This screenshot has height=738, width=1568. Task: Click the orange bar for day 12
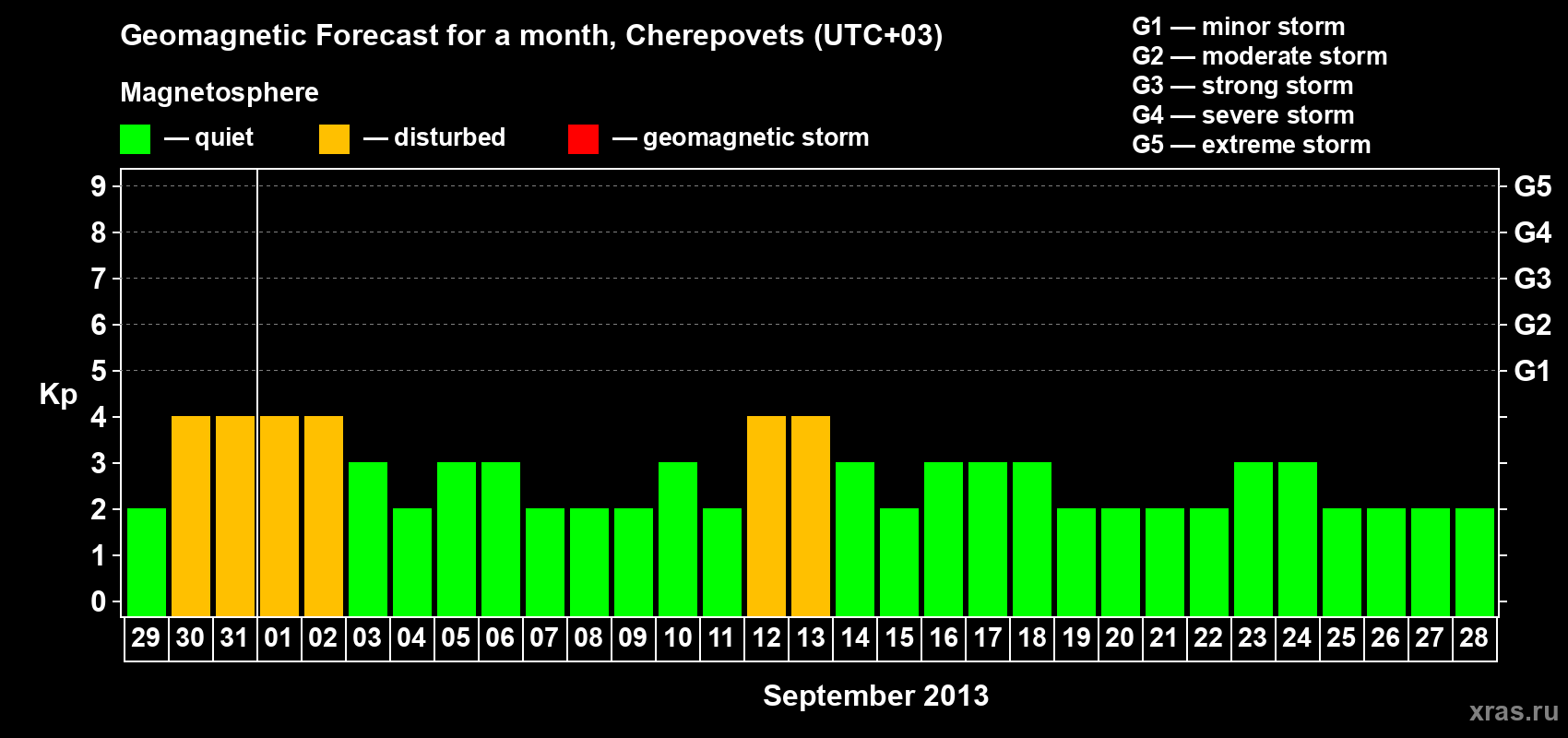[x=766, y=516]
